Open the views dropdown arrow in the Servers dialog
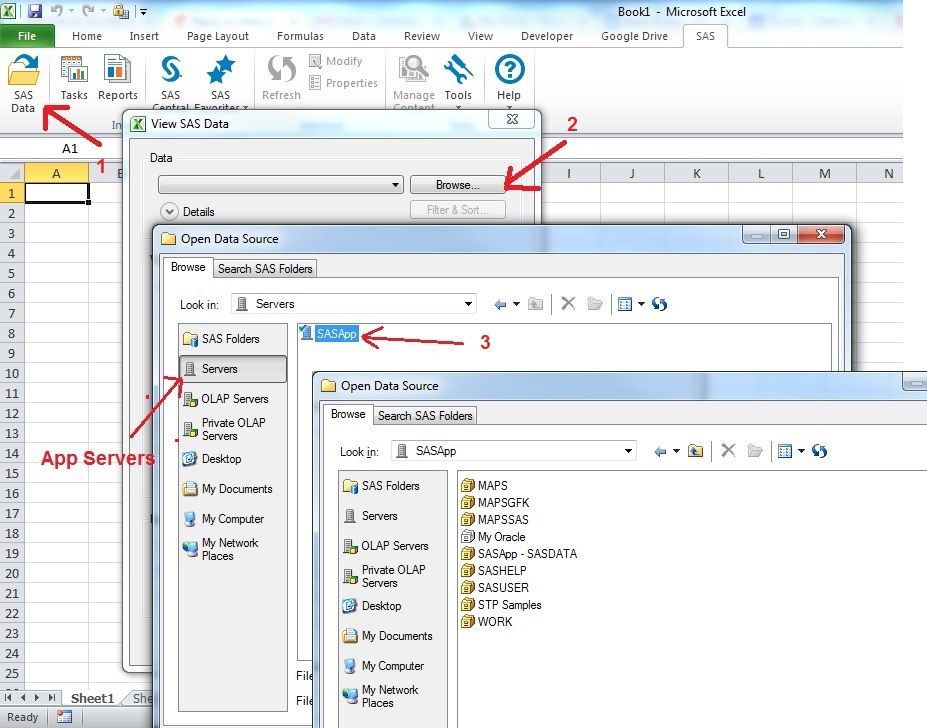927x728 pixels. click(x=641, y=304)
